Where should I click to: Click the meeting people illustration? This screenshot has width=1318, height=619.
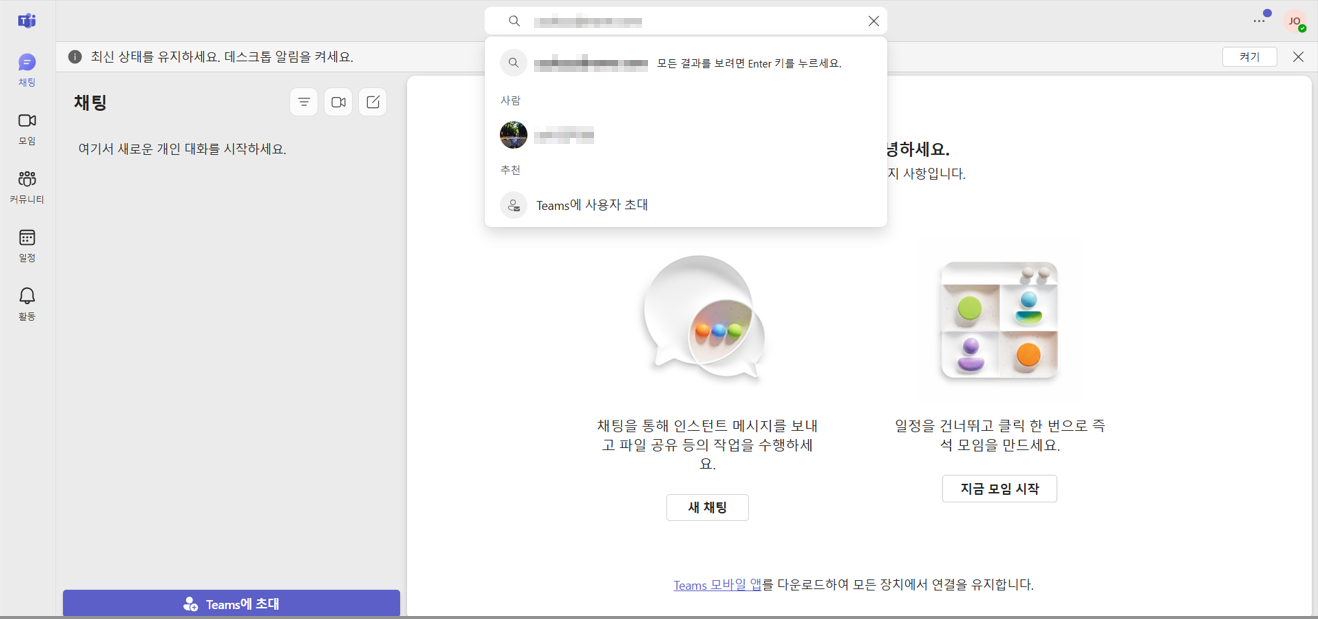pyautogui.click(x=999, y=320)
